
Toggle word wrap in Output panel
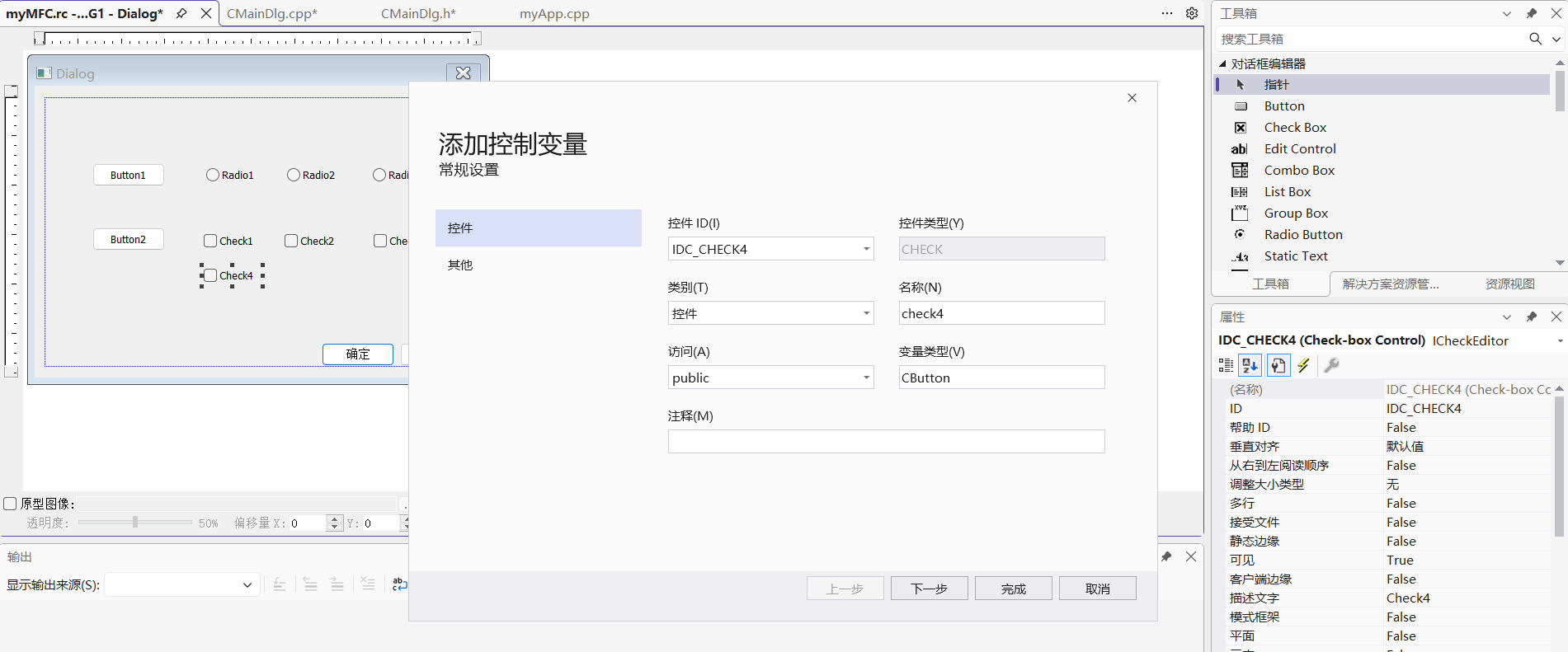coord(400,584)
